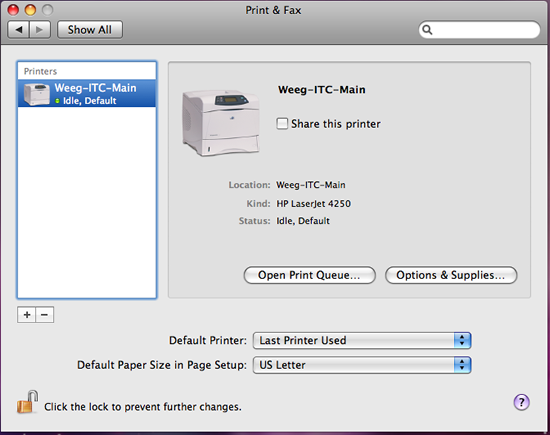
Task: Enable the Share this printer checkbox
Action: (282, 123)
